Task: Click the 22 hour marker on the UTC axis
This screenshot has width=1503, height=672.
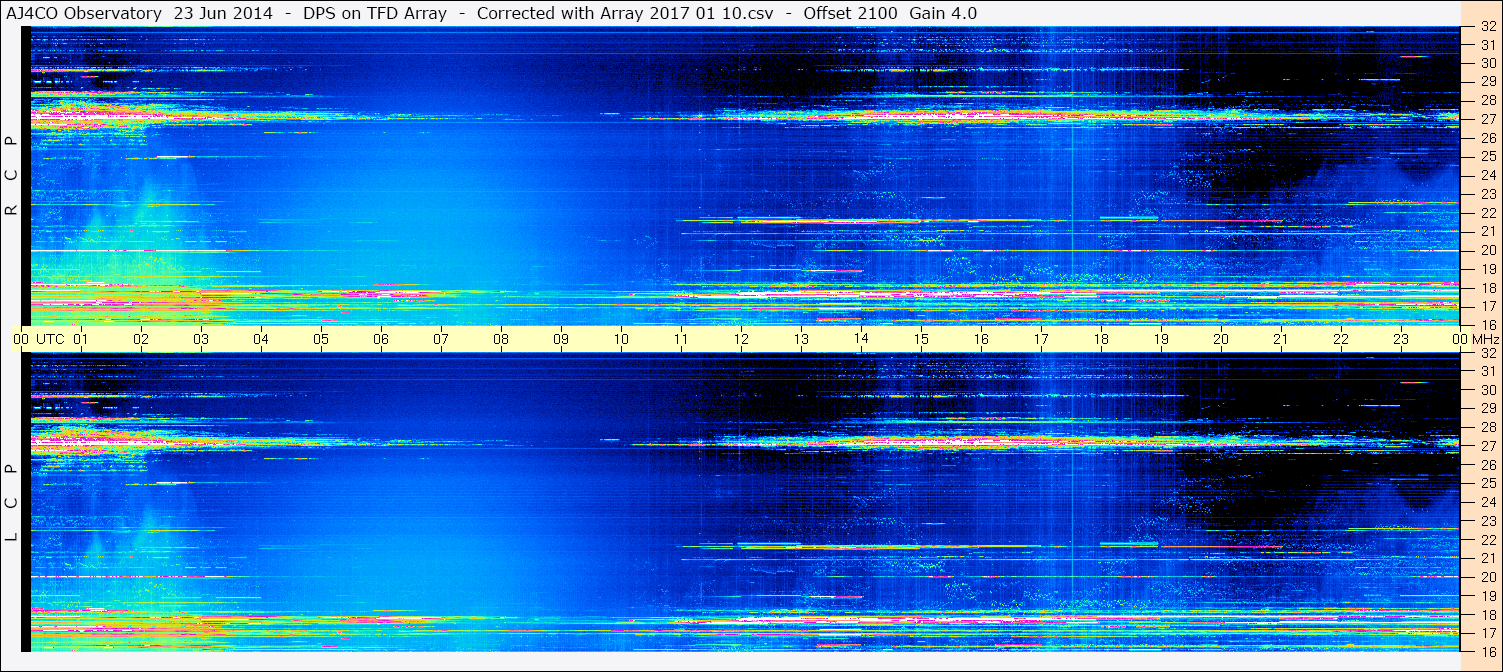Action: 1341,339
